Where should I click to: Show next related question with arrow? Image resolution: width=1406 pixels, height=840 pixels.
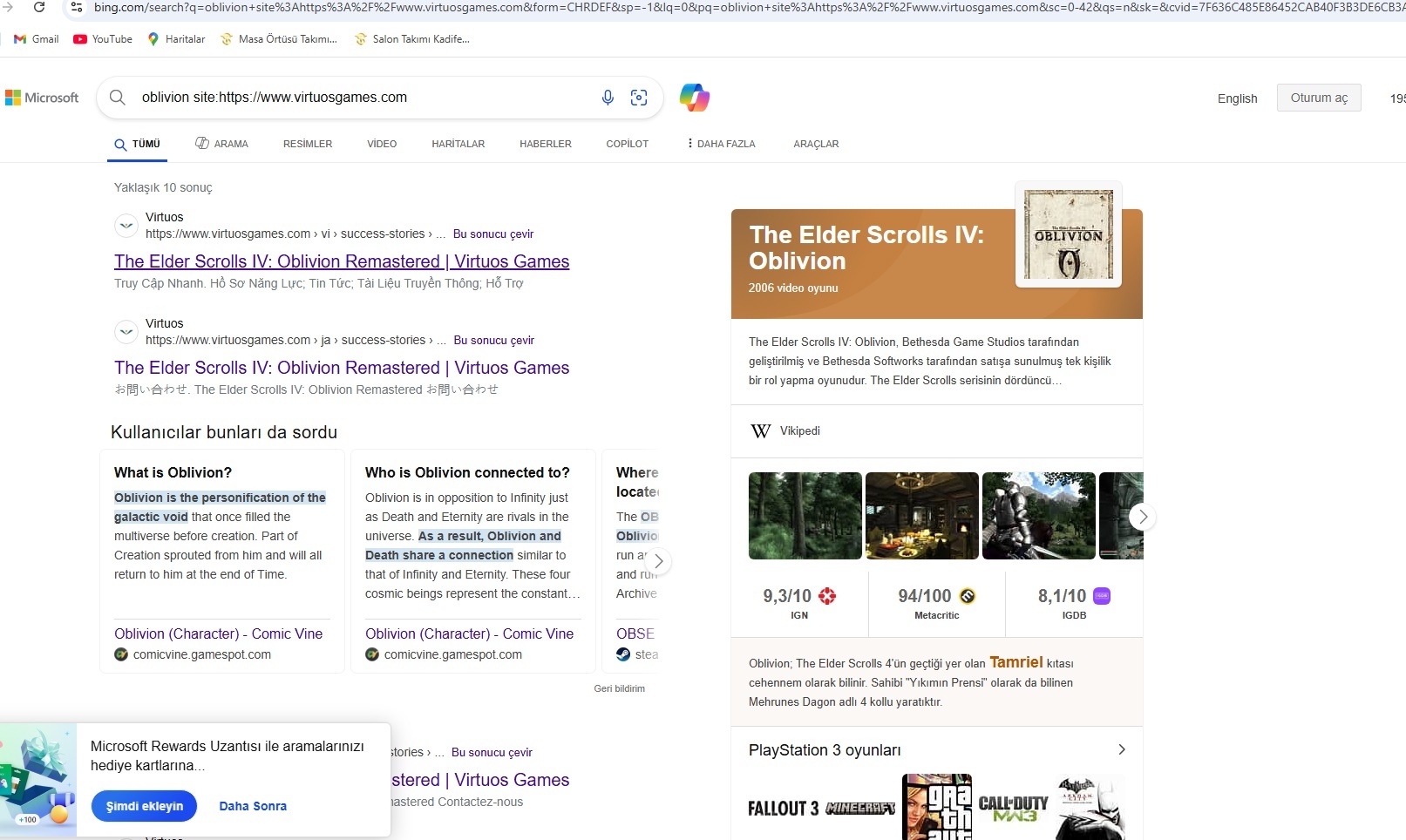pyautogui.click(x=659, y=562)
